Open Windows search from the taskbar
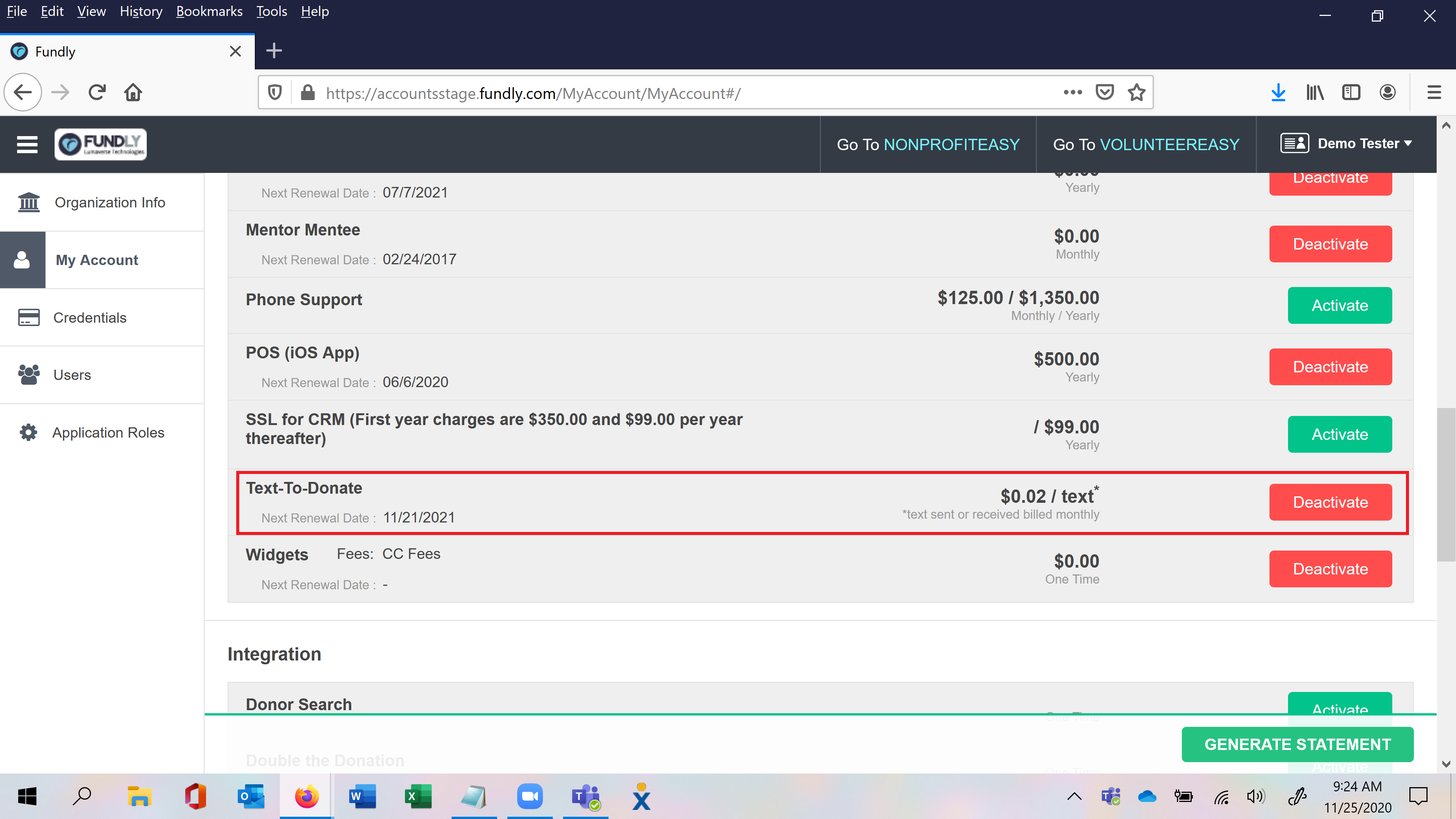 [83, 796]
